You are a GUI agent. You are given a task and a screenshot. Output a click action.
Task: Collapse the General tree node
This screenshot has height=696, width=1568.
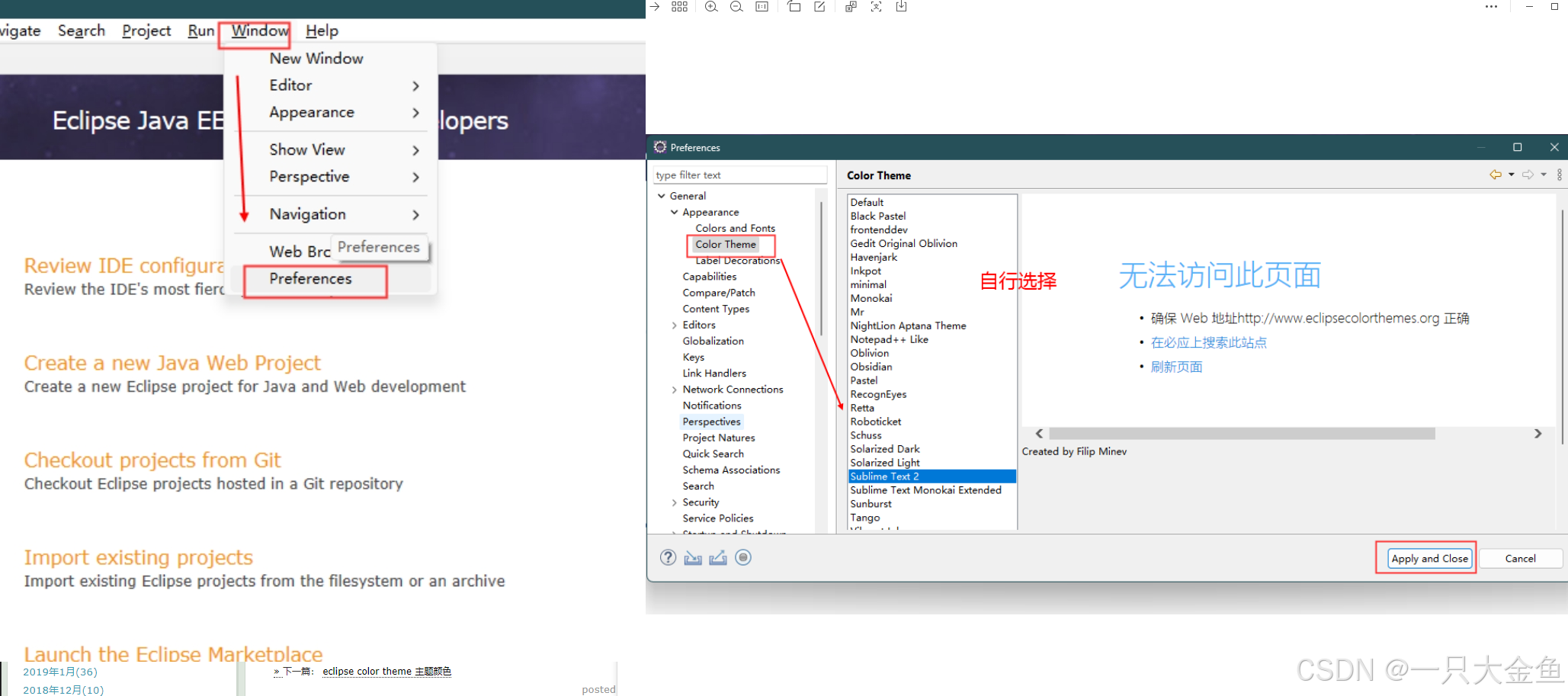pyautogui.click(x=662, y=196)
